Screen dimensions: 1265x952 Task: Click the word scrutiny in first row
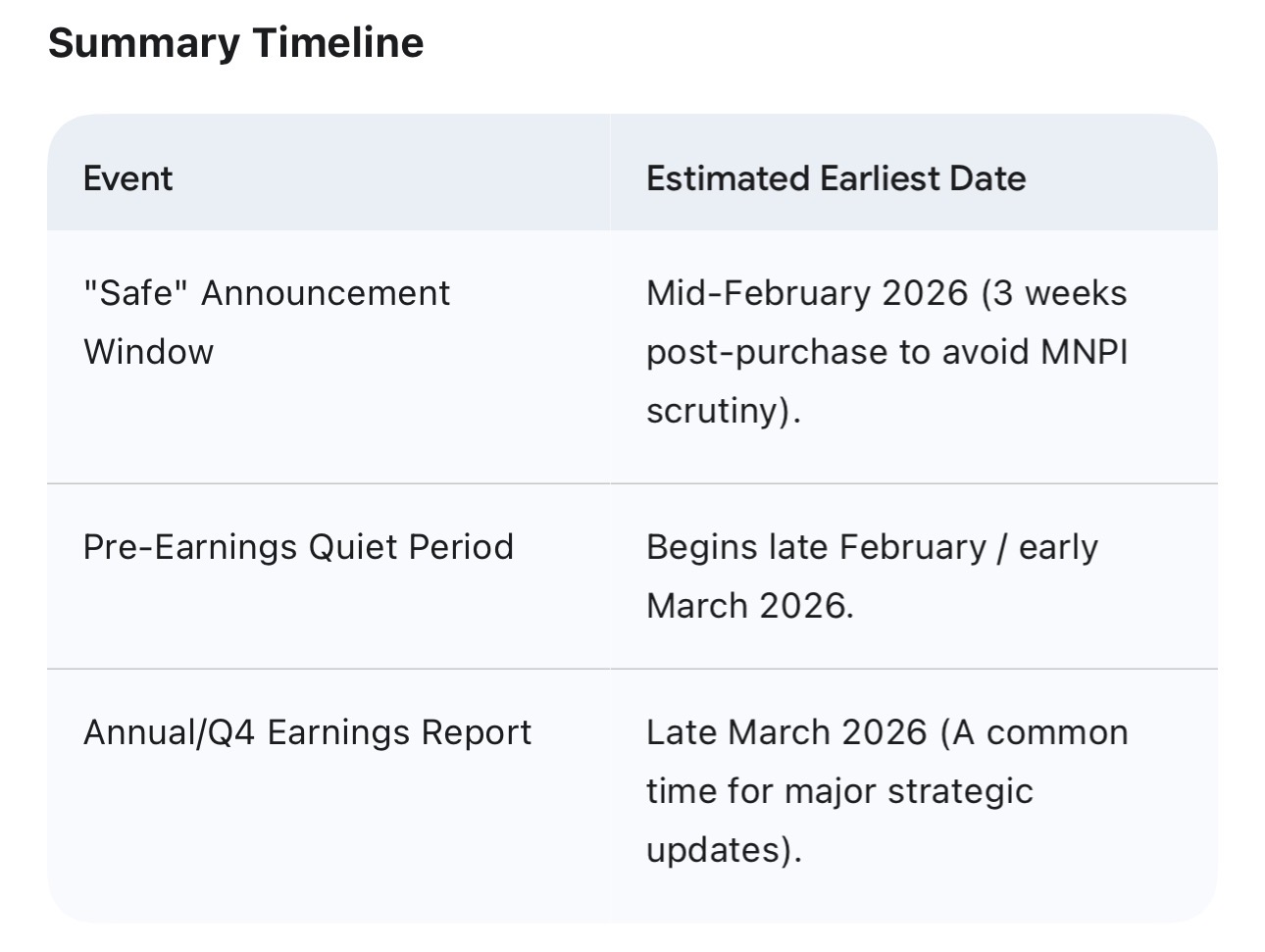tap(716, 410)
